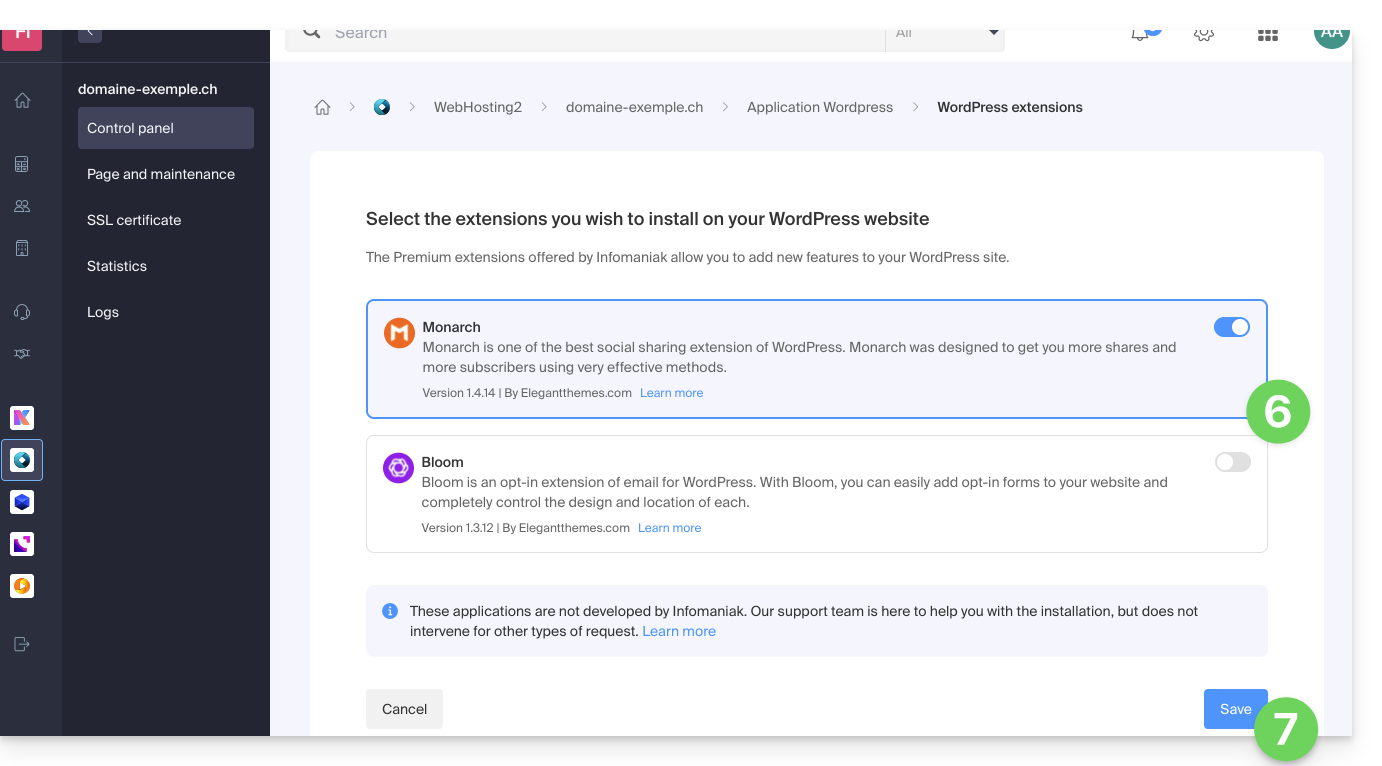Click the logout icon at sidebar bottom

22,645
